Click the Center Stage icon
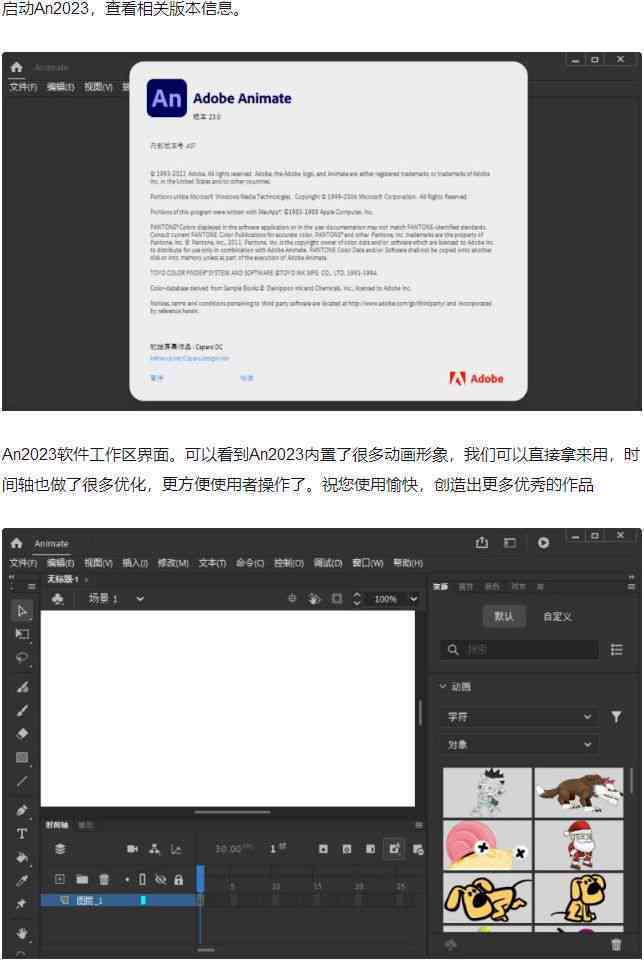 [x=292, y=598]
